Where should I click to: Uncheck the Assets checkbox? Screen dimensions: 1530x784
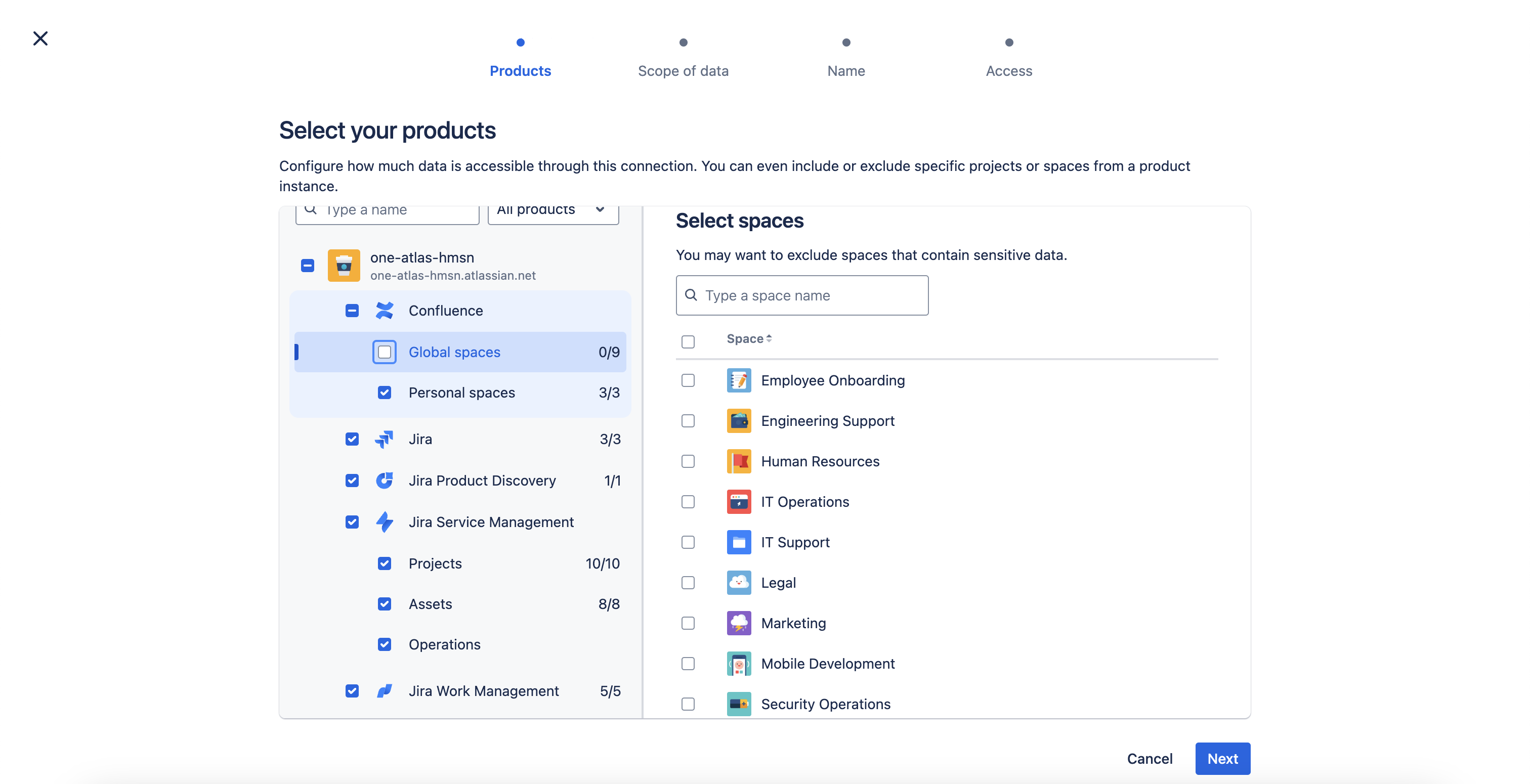point(385,604)
